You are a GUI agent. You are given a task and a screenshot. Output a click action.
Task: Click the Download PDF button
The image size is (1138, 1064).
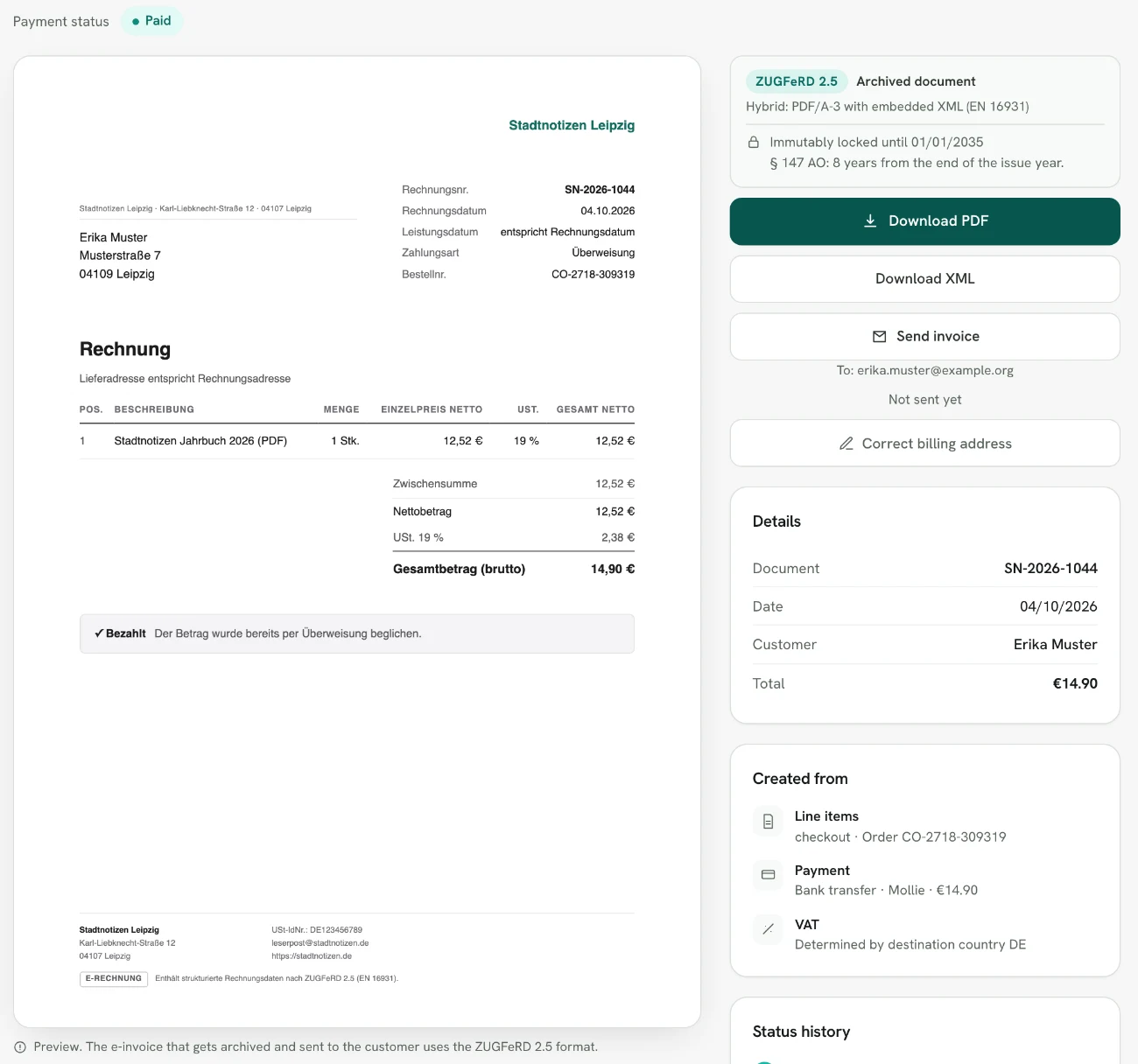(x=924, y=221)
